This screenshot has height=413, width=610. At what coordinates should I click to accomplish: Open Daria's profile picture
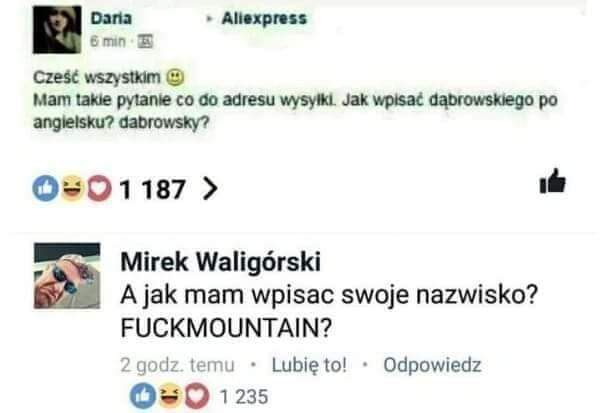point(57,30)
